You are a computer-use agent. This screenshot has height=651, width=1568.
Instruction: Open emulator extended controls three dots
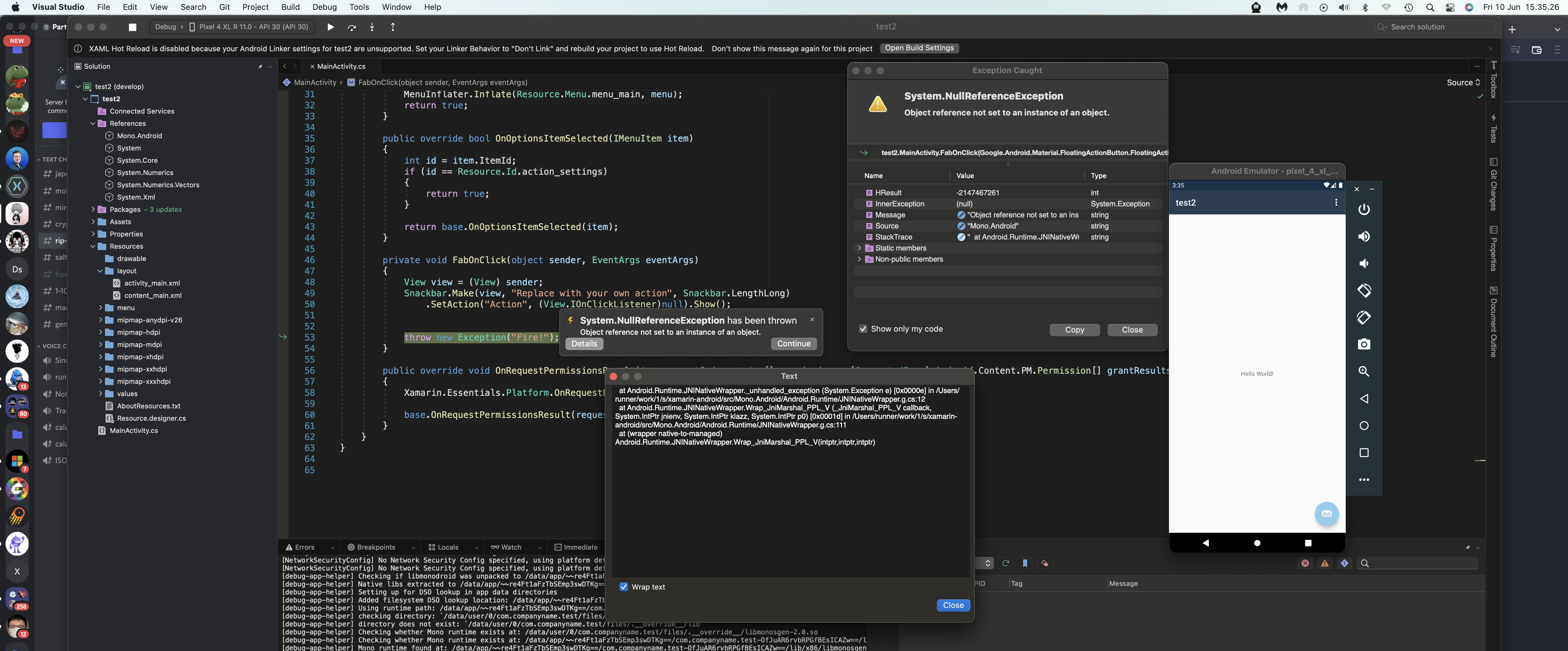tap(1364, 480)
